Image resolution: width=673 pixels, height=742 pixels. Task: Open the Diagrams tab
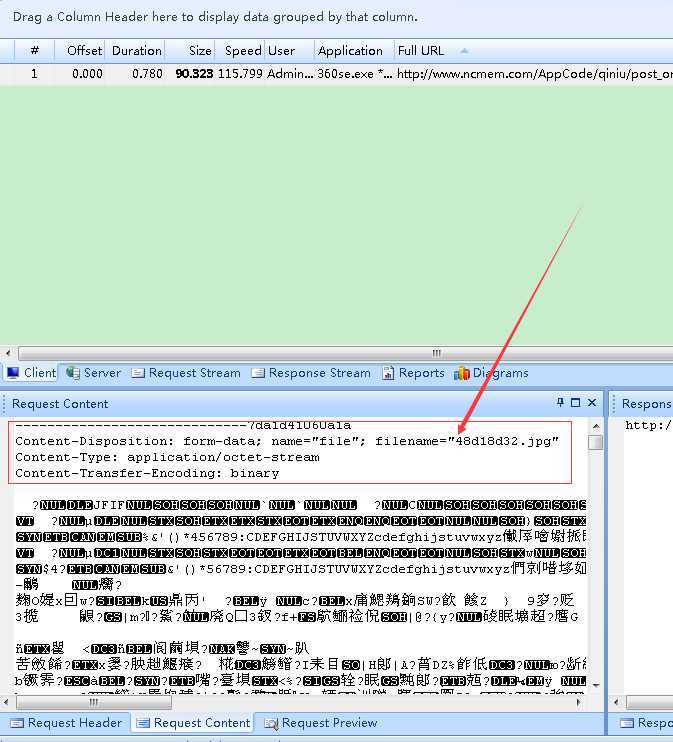[491, 373]
